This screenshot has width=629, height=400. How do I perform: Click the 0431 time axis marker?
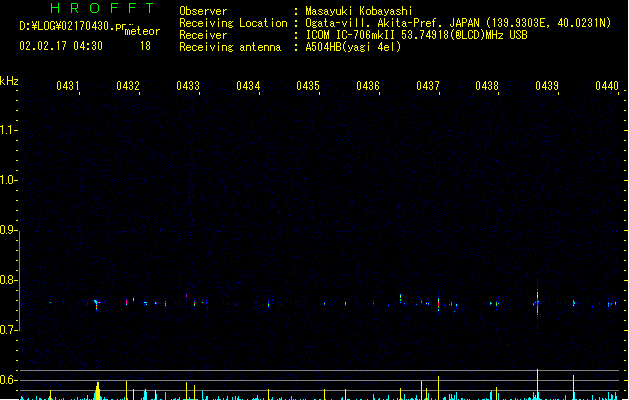coord(68,86)
